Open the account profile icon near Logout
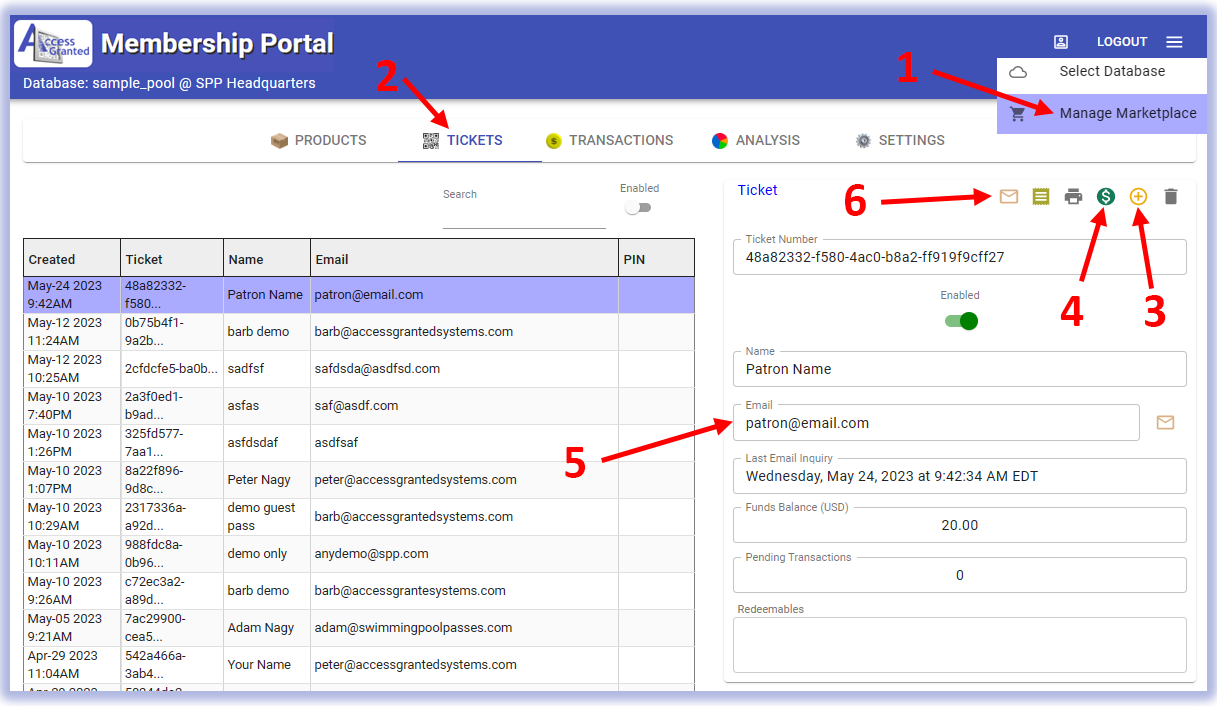This screenshot has width=1217, height=706. [x=1061, y=42]
